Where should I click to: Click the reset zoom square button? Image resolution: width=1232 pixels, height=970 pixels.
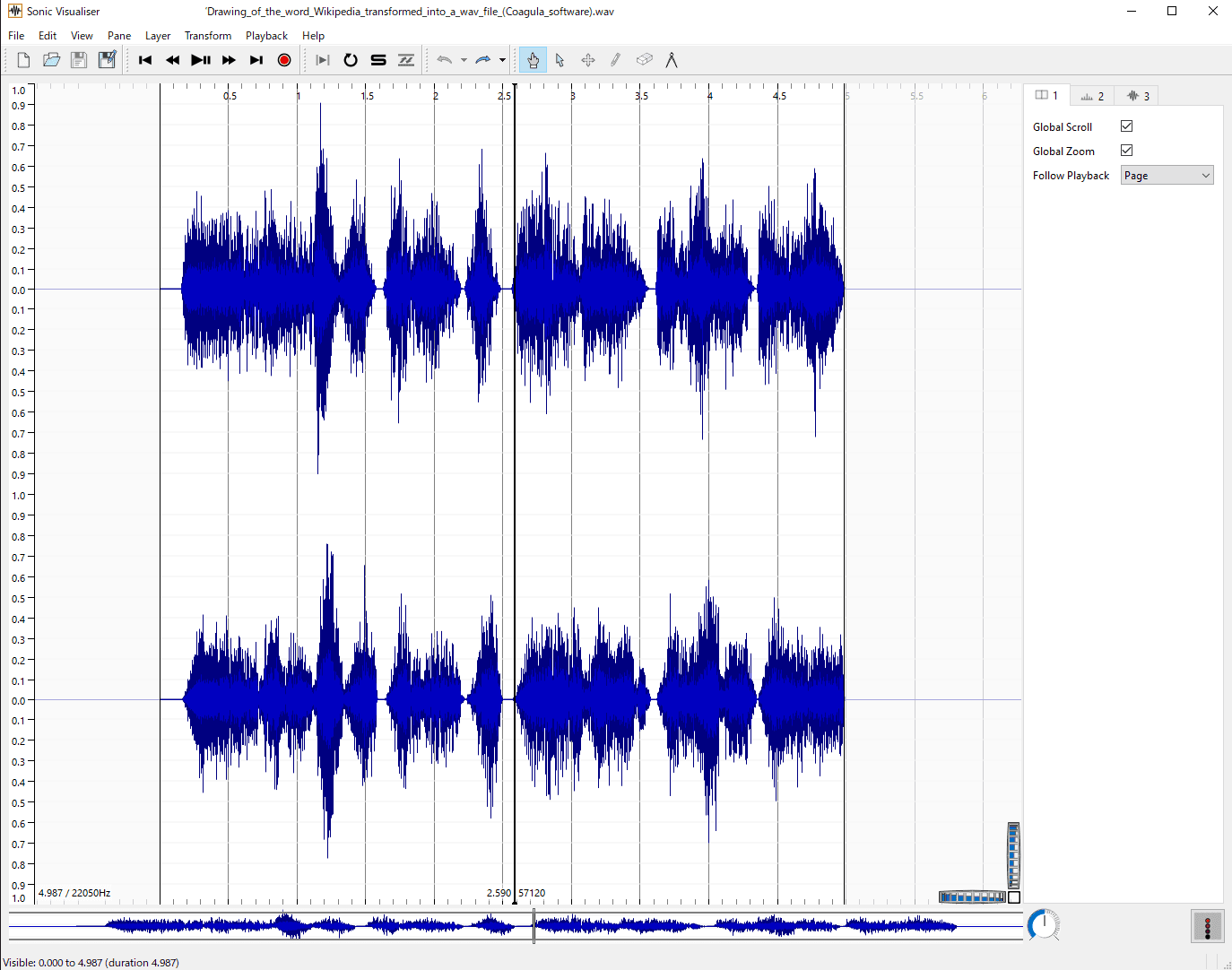pyautogui.click(x=1014, y=896)
